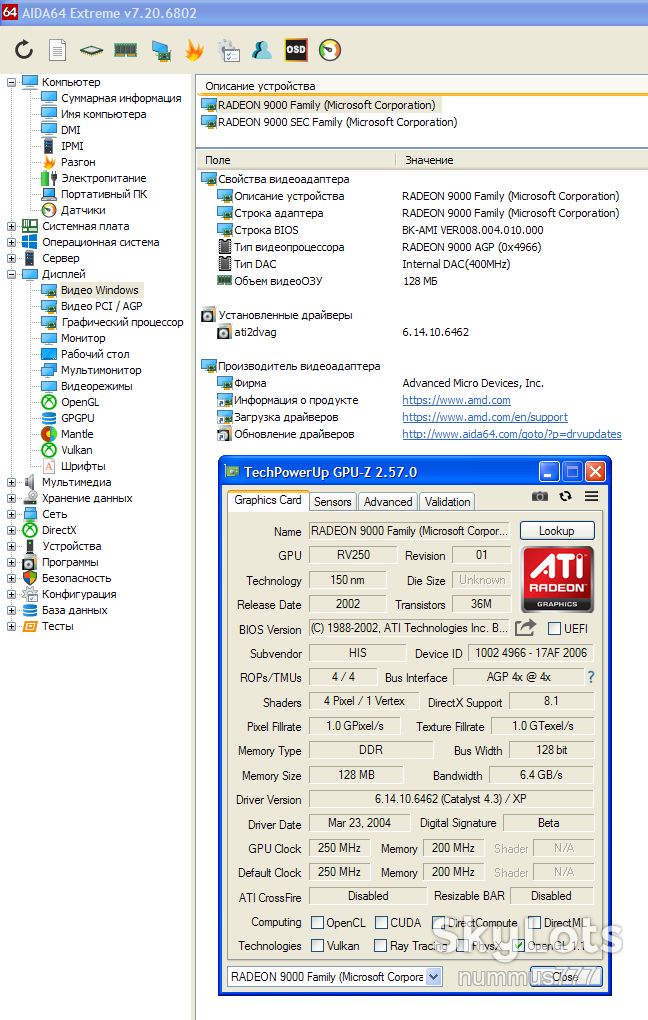Toggle the PhysX checkbox
The height and width of the screenshot is (1020, 648).
[463, 945]
